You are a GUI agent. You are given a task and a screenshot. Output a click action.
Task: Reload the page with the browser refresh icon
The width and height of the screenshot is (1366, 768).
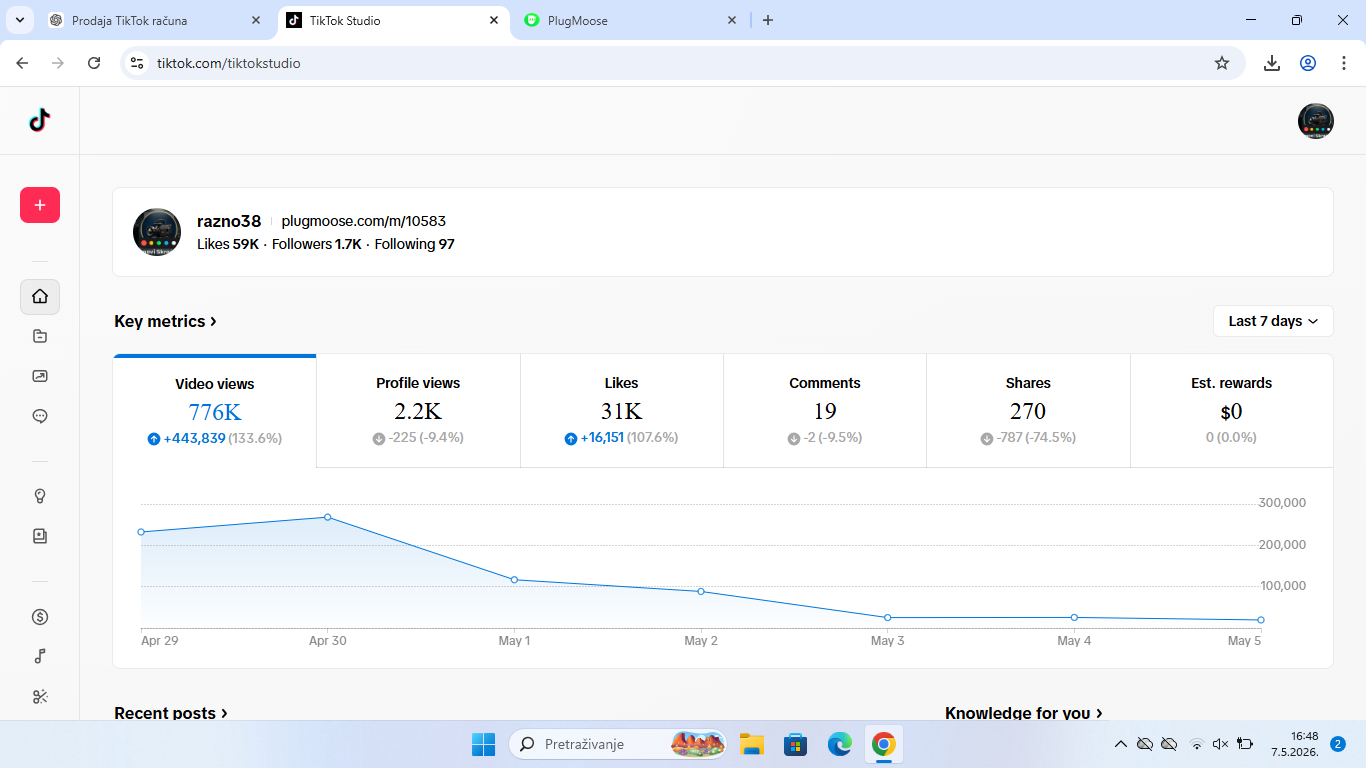coord(94,63)
